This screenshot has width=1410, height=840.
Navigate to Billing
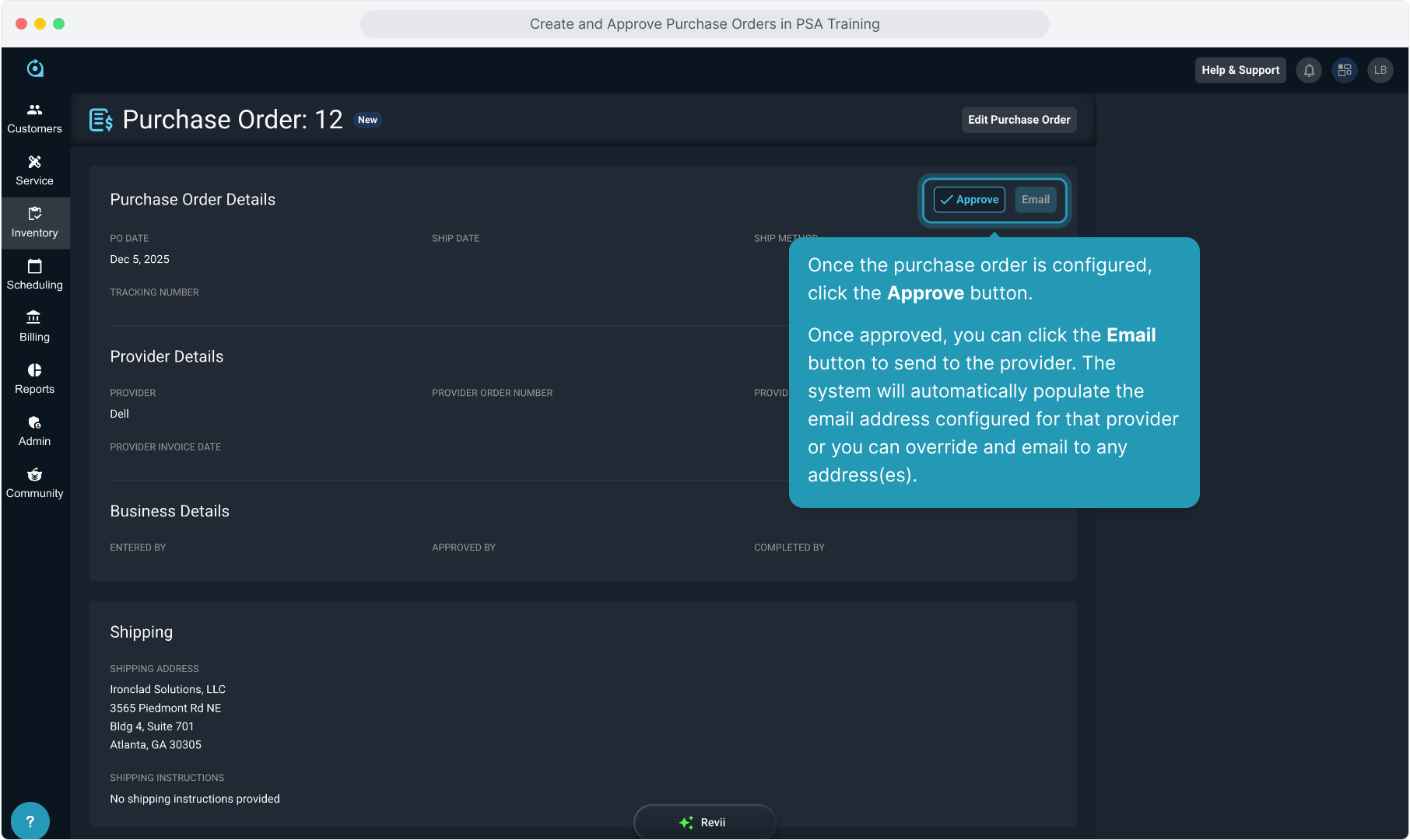35,327
